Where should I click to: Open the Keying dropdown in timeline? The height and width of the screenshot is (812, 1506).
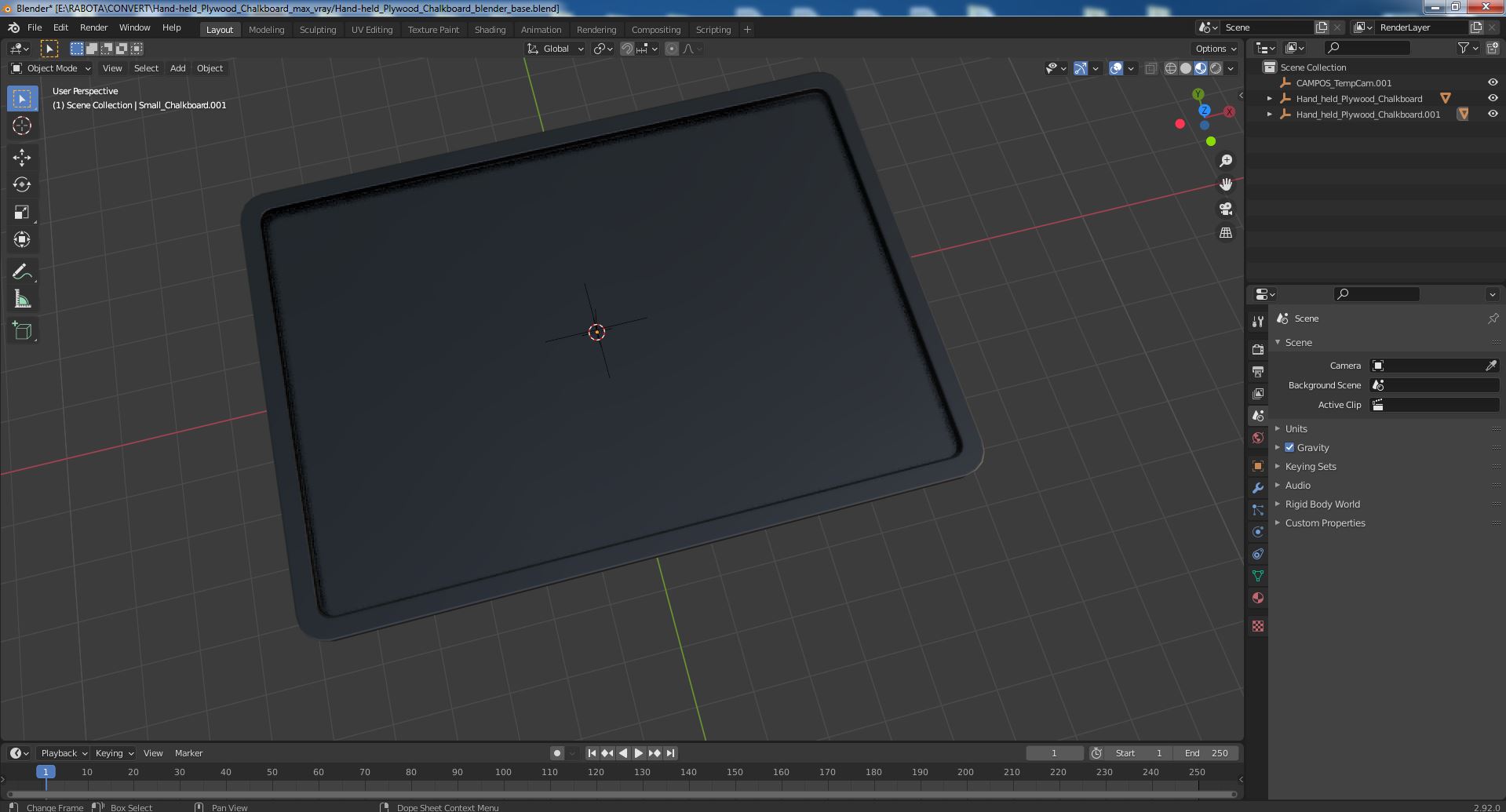tap(114, 753)
